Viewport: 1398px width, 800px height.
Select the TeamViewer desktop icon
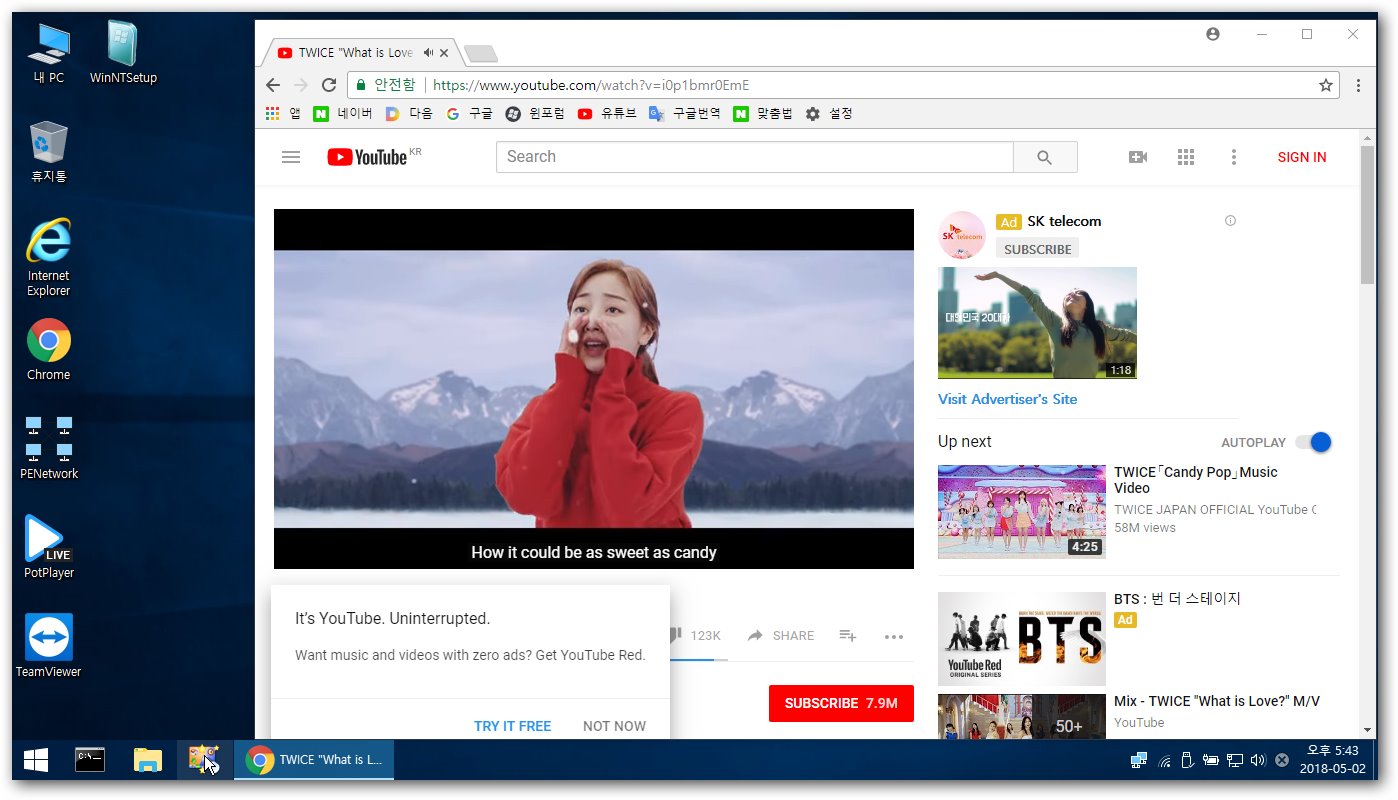[x=49, y=646]
